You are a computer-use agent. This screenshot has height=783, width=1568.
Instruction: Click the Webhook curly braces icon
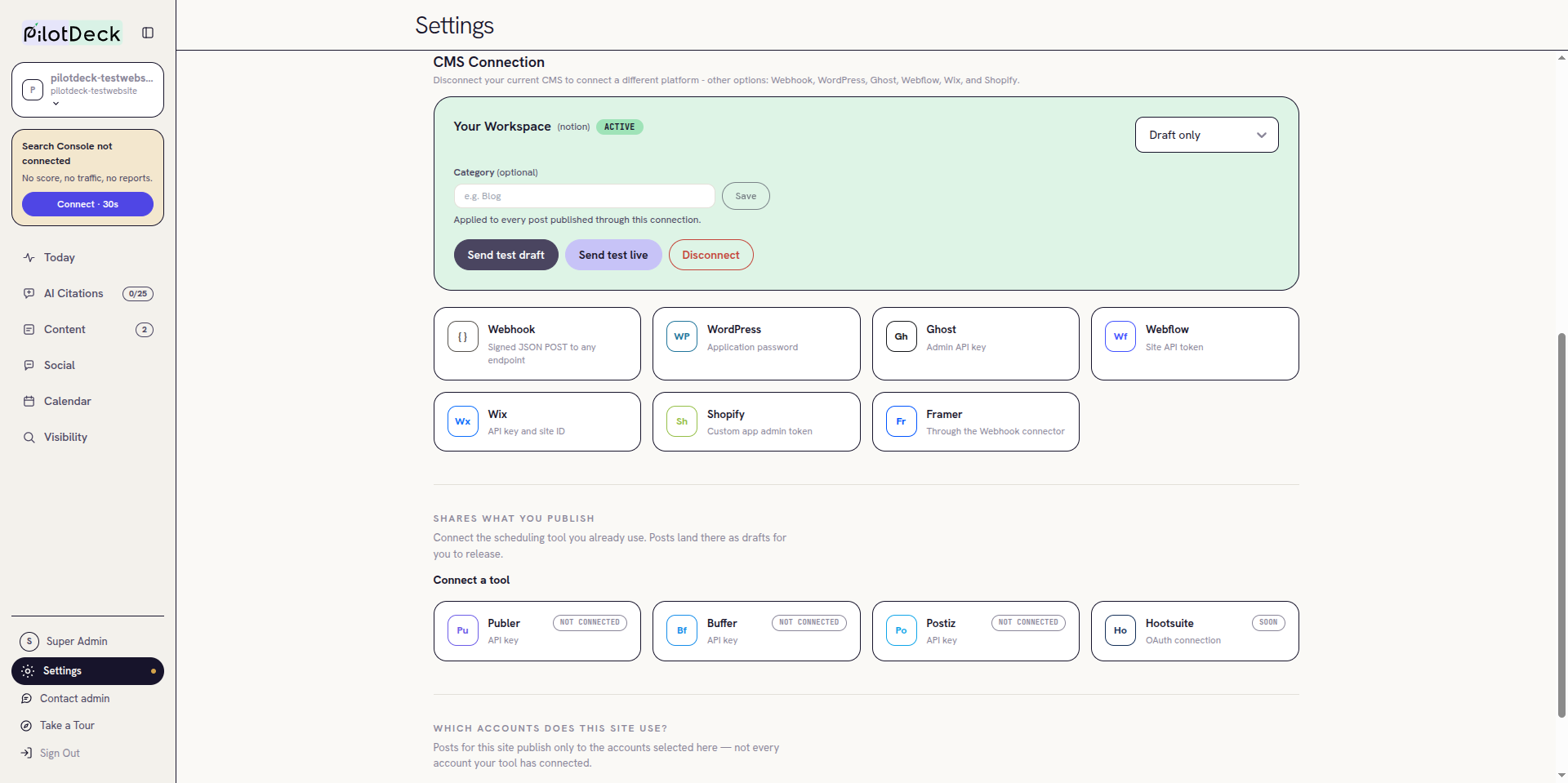coord(463,336)
